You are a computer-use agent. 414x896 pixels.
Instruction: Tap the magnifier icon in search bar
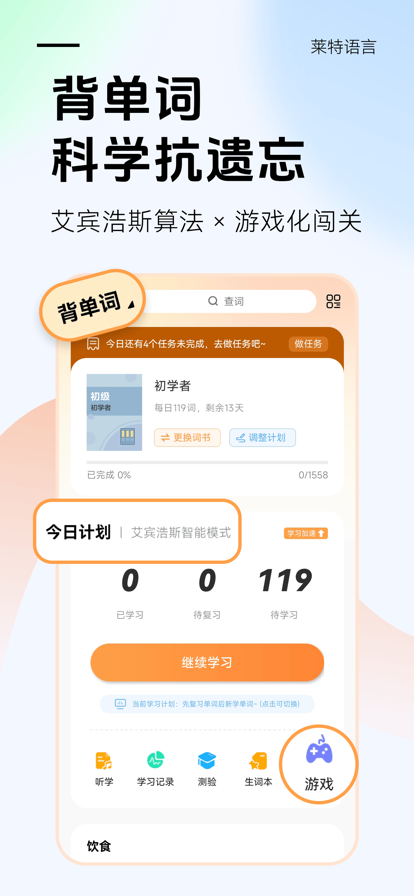tap(213, 301)
